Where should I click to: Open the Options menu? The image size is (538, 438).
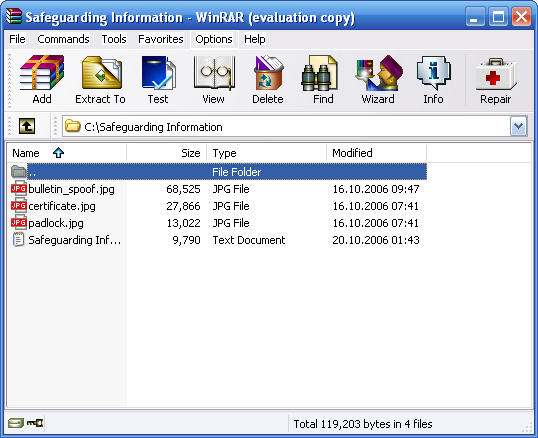[214, 39]
